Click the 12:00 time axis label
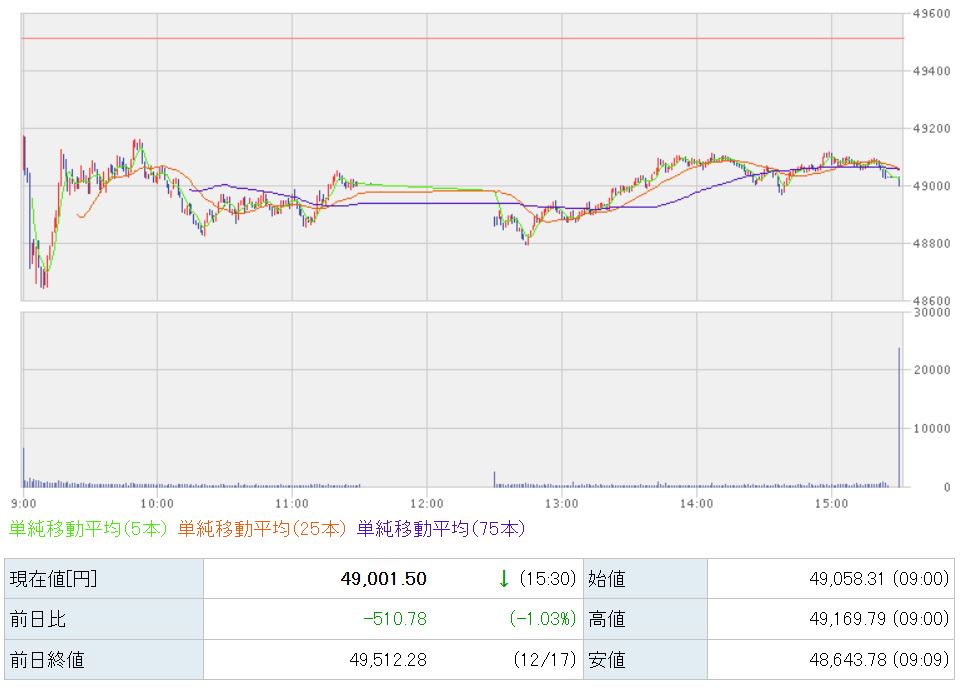This screenshot has width=961, height=688. (x=426, y=502)
